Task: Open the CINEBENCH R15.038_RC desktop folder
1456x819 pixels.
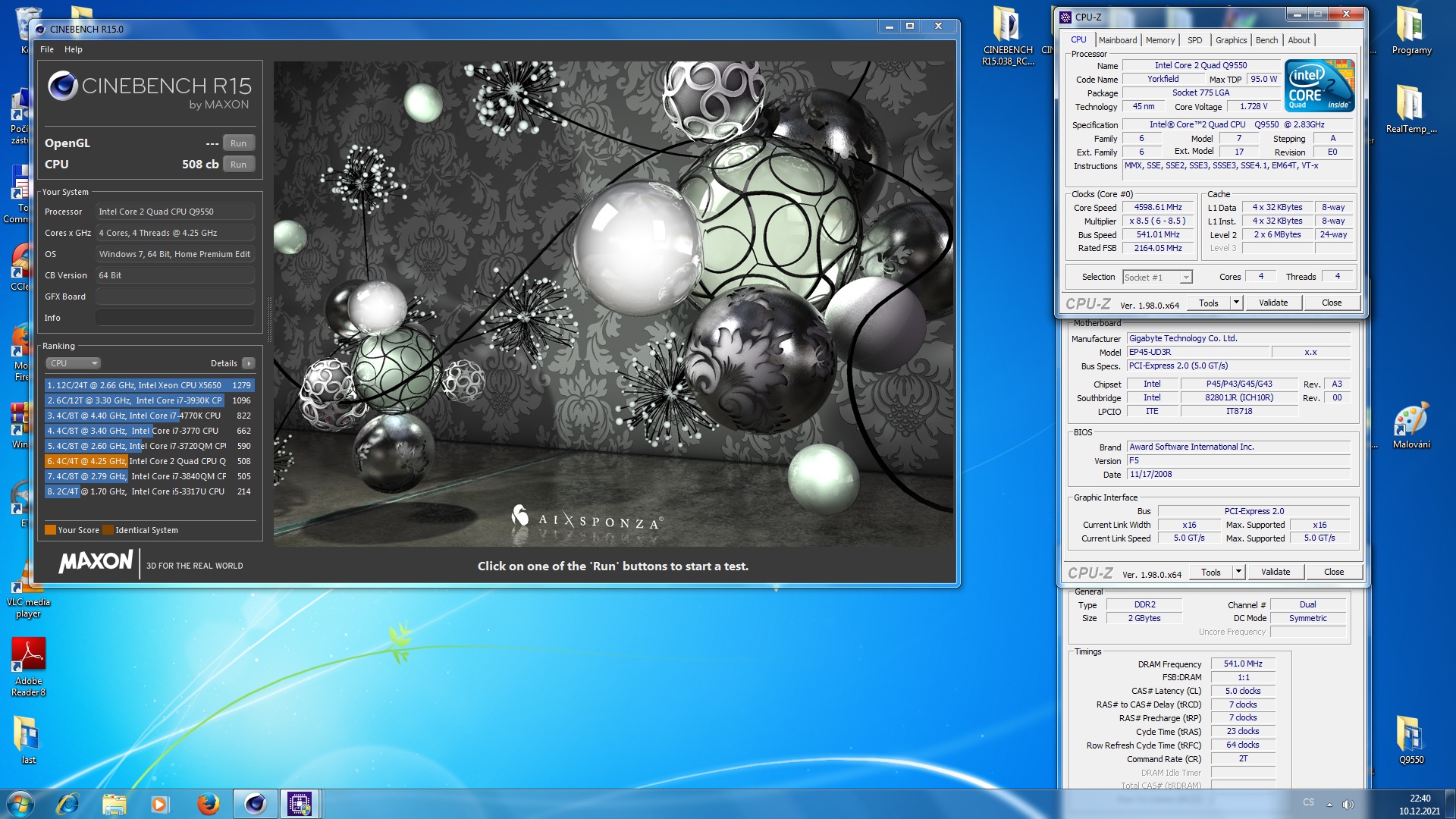Action: tap(1007, 36)
